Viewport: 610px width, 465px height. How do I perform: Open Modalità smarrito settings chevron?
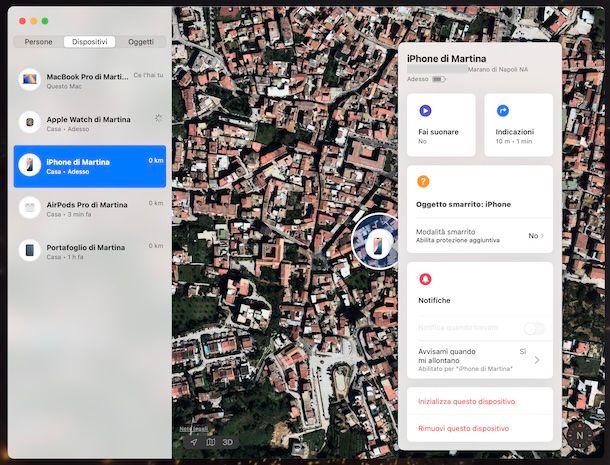point(542,236)
